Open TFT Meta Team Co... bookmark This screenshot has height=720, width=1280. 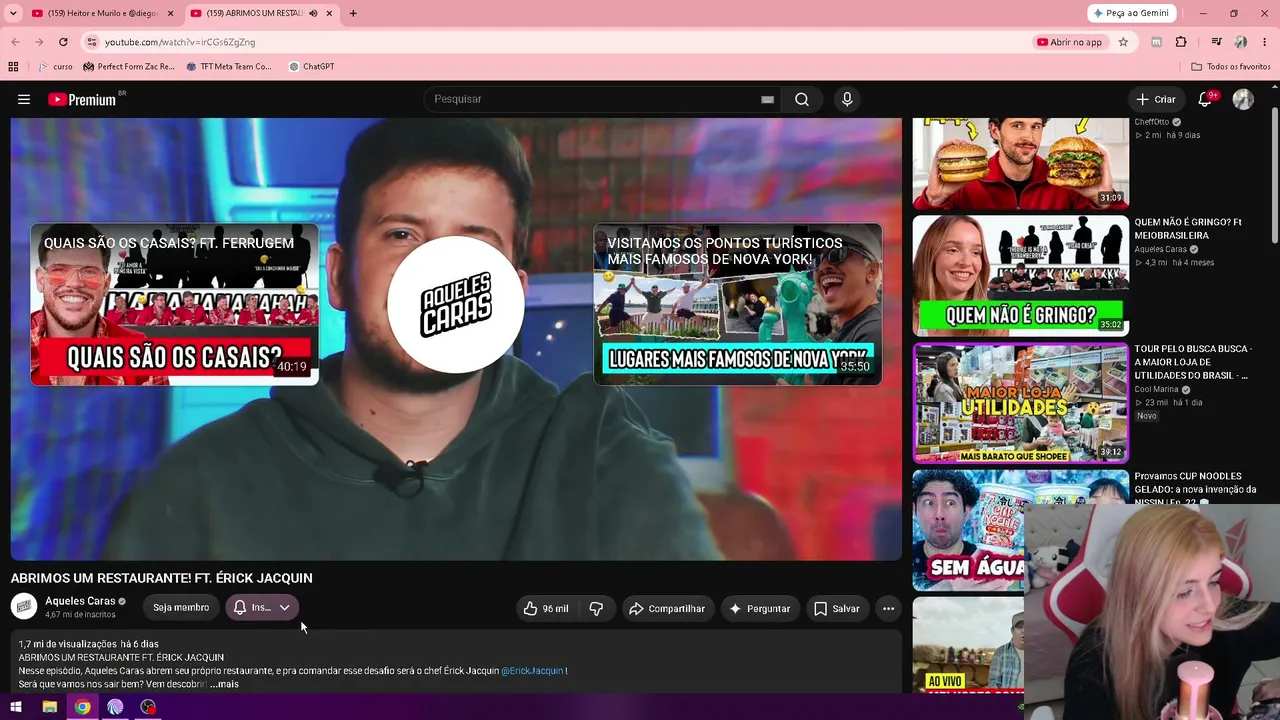tap(229, 67)
